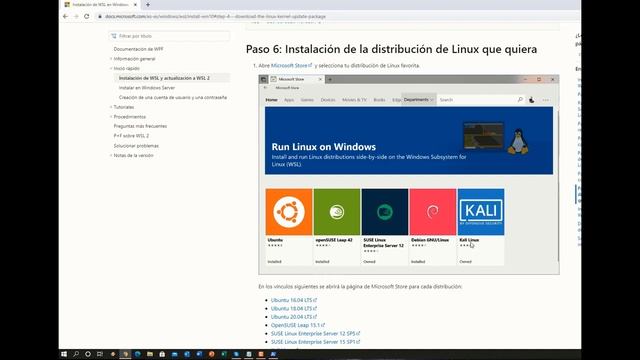Open the 'Ubuntu 16.04 LTS' store link
This screenshot has width=640, height=360.
pyautogui.click(x=293, y=300)
